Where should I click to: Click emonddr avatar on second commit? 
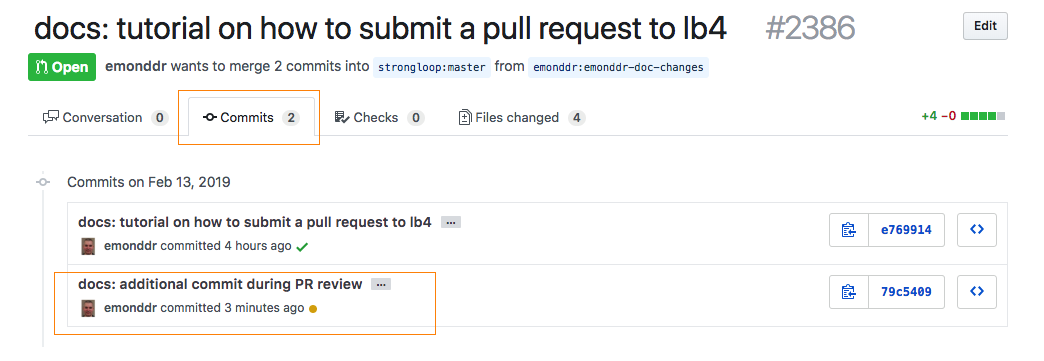88,308
